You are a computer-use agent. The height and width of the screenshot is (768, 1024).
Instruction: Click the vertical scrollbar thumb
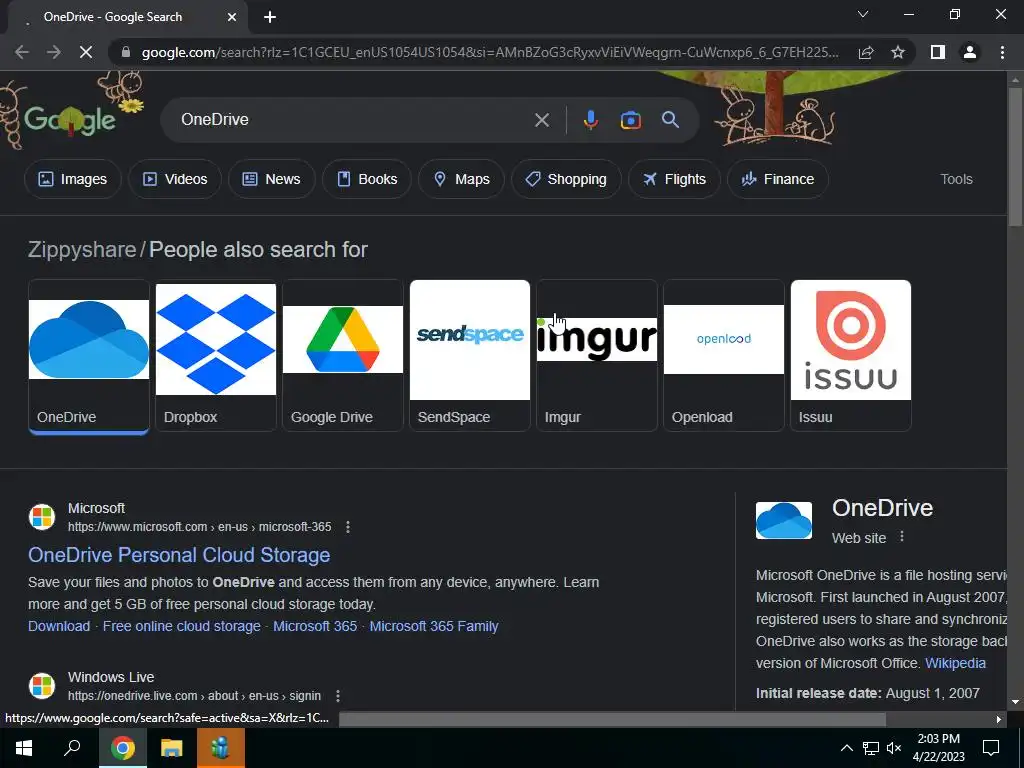click(1015, 157)
